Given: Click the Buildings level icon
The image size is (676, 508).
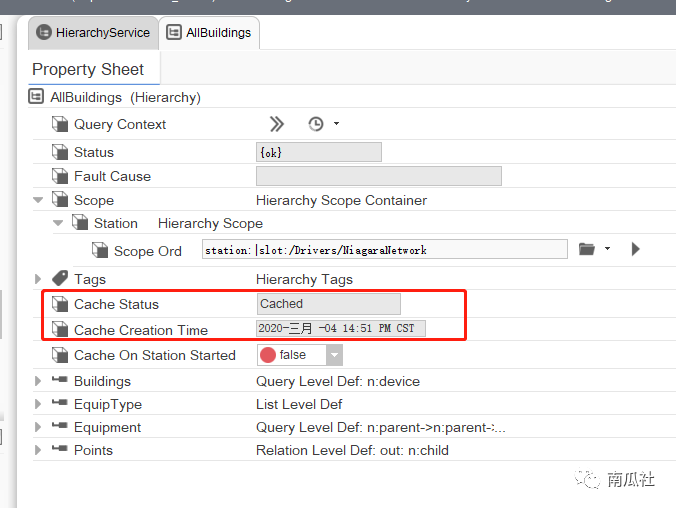Looking at the screenshot, I should coord(60,381).
